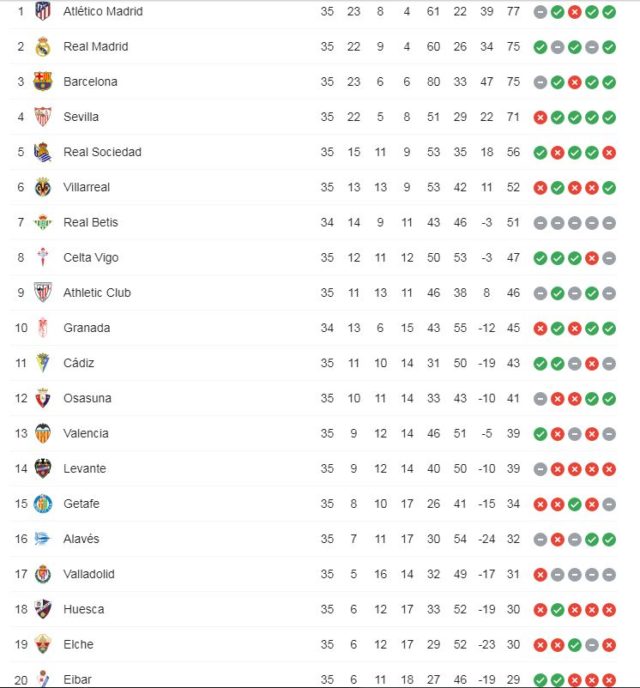Click Atlético Madrid's latest form result icon

[609, 11]
